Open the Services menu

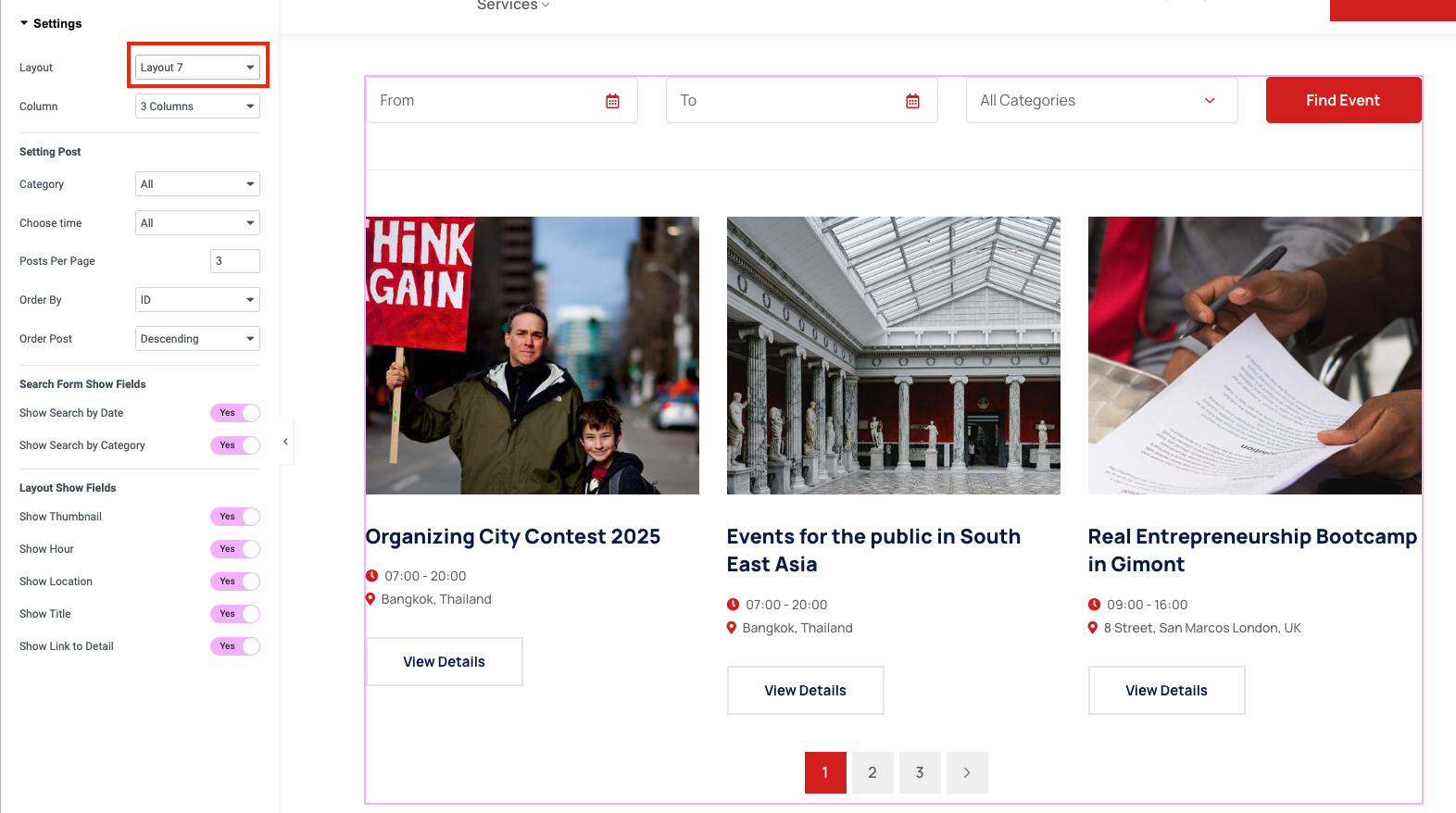(512, 6)
